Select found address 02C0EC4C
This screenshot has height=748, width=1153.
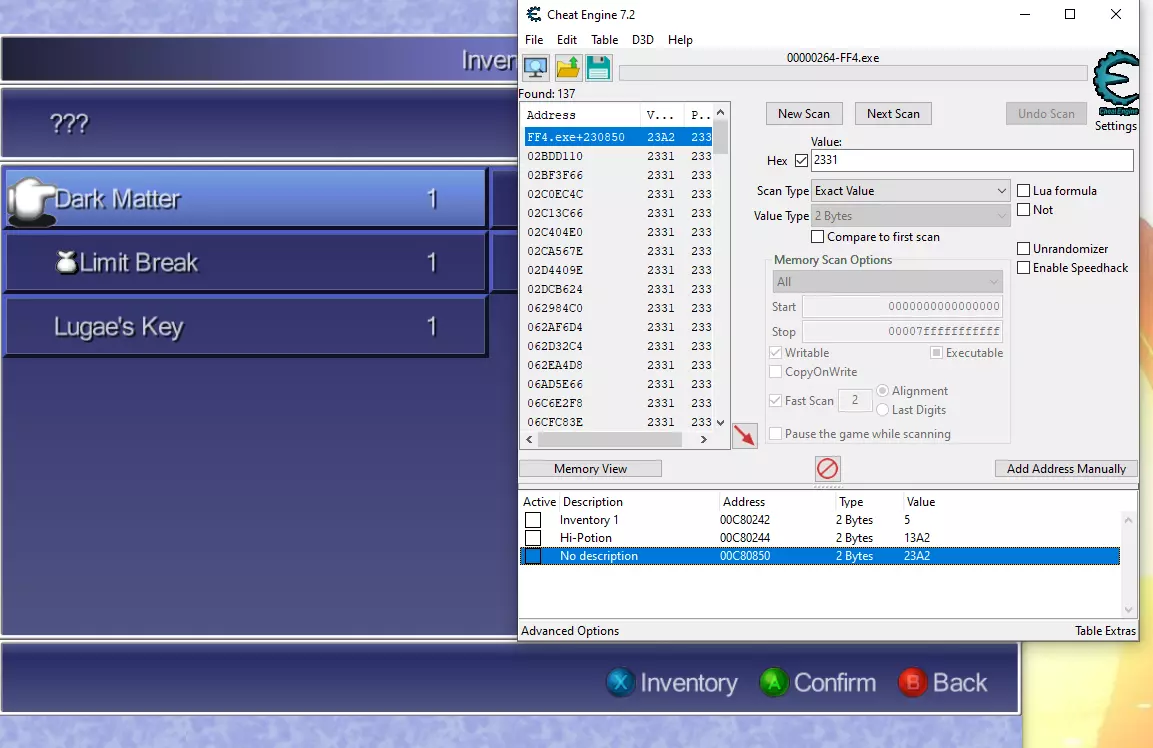618,194
